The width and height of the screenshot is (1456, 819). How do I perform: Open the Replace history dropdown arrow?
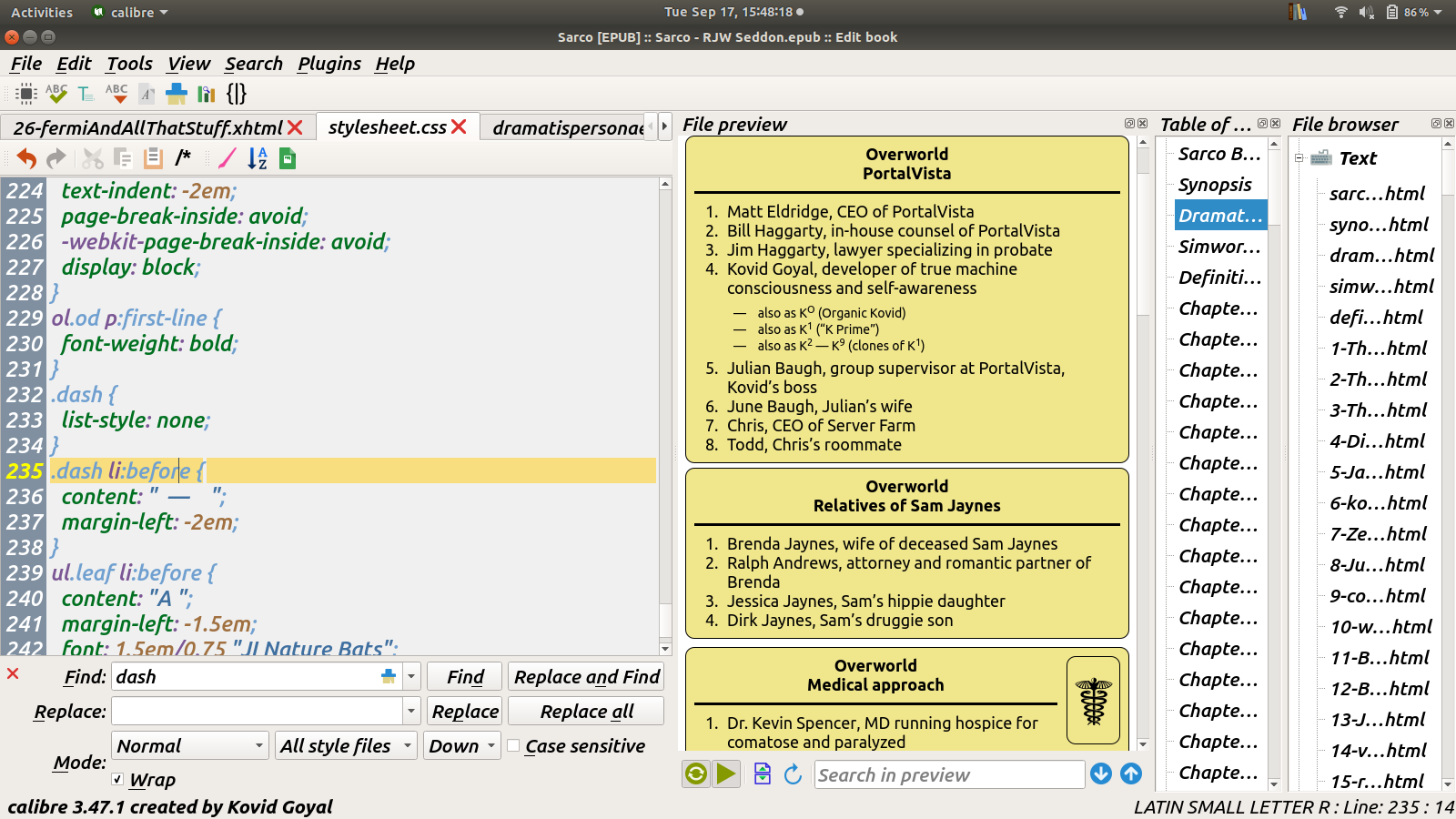click(411, 711)
